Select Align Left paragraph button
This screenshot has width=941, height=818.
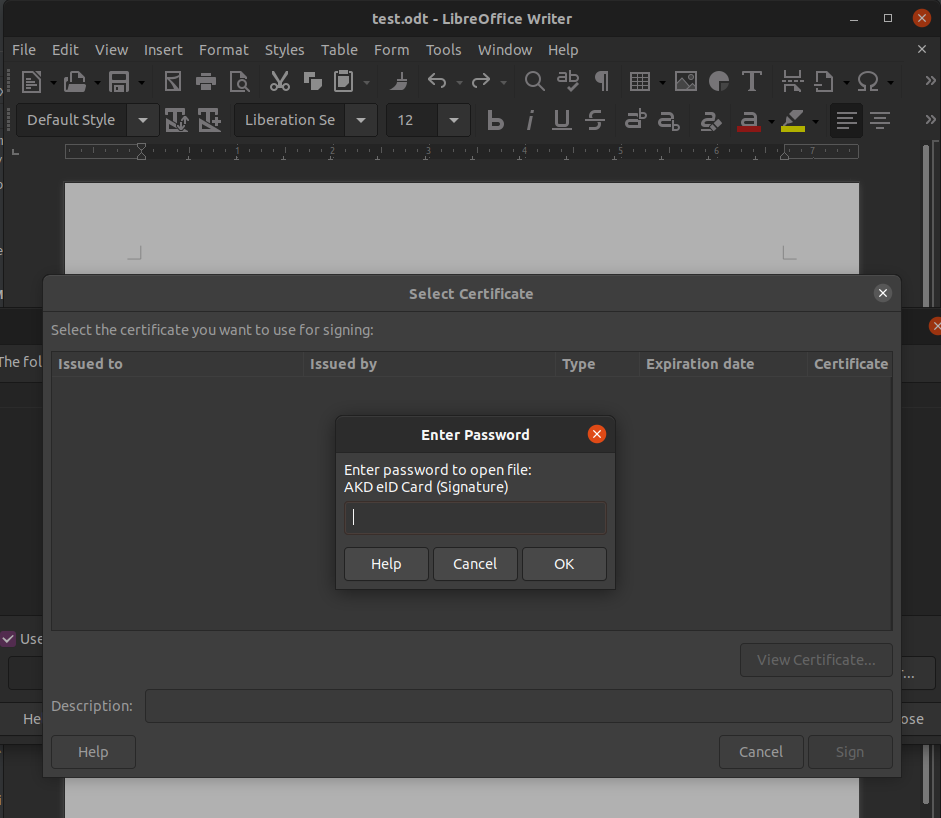point(846,121)
